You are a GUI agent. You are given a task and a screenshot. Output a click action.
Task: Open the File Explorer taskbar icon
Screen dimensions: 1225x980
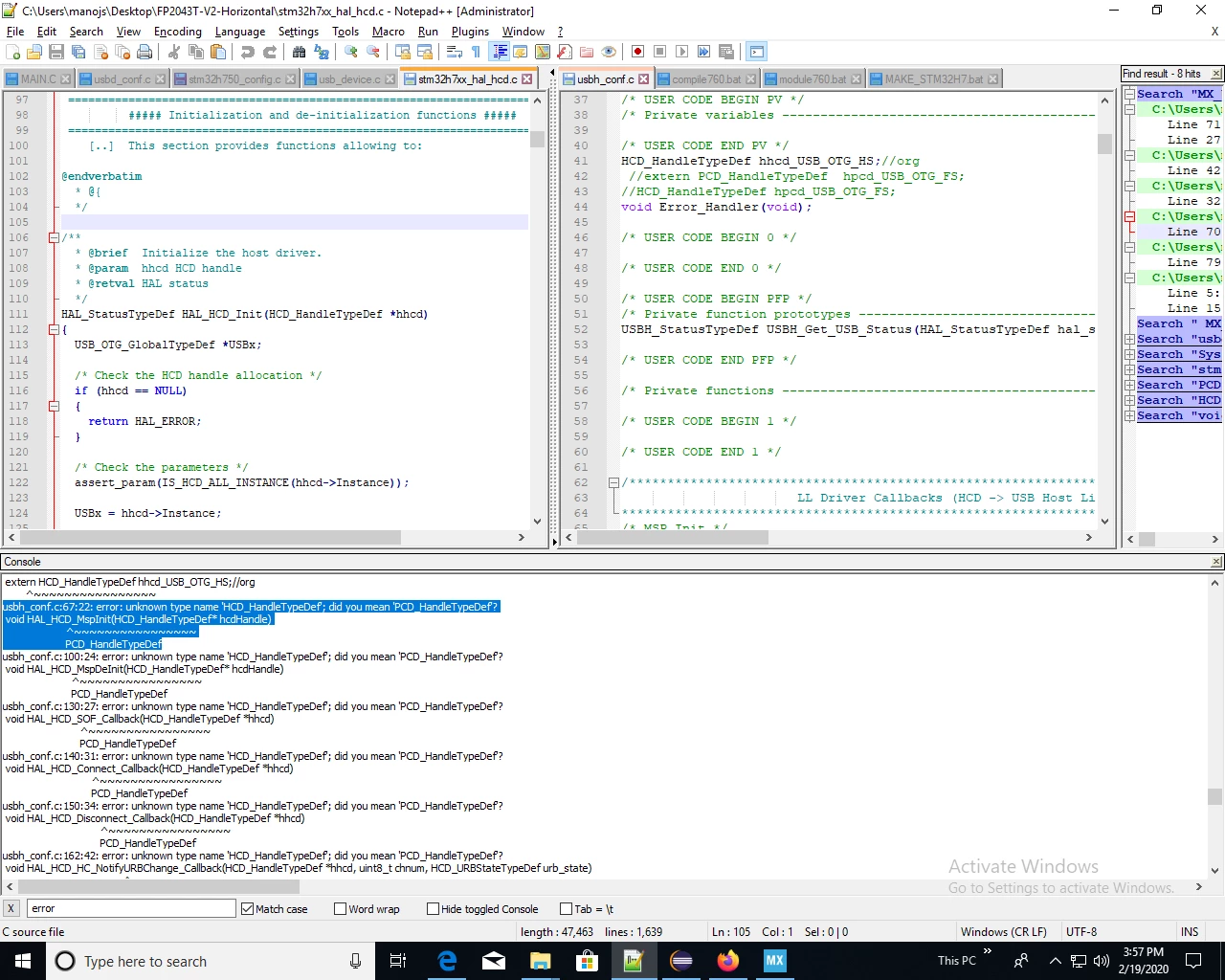540,961
